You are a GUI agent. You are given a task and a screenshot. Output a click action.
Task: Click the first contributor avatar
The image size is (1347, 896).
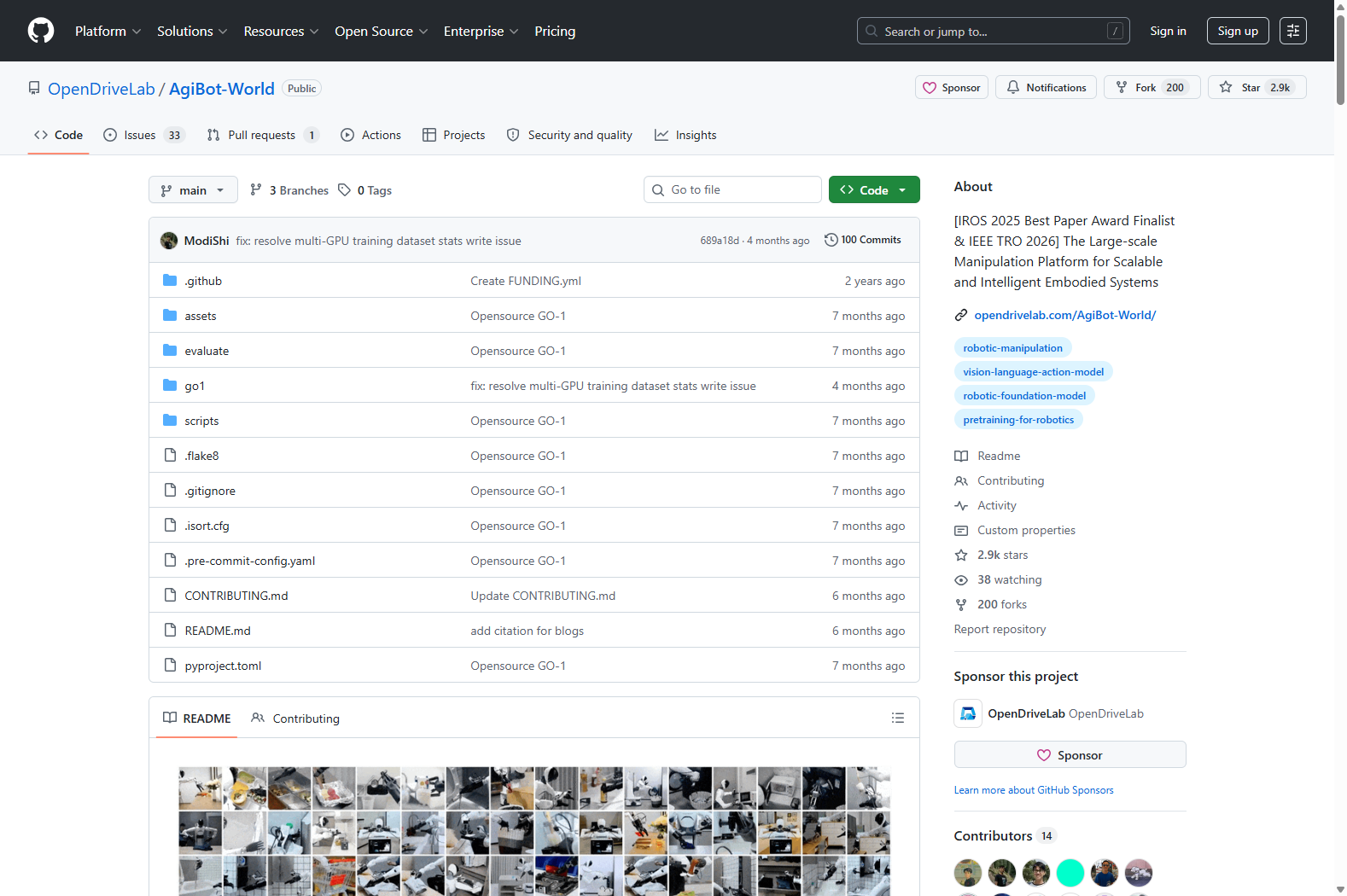968,873
